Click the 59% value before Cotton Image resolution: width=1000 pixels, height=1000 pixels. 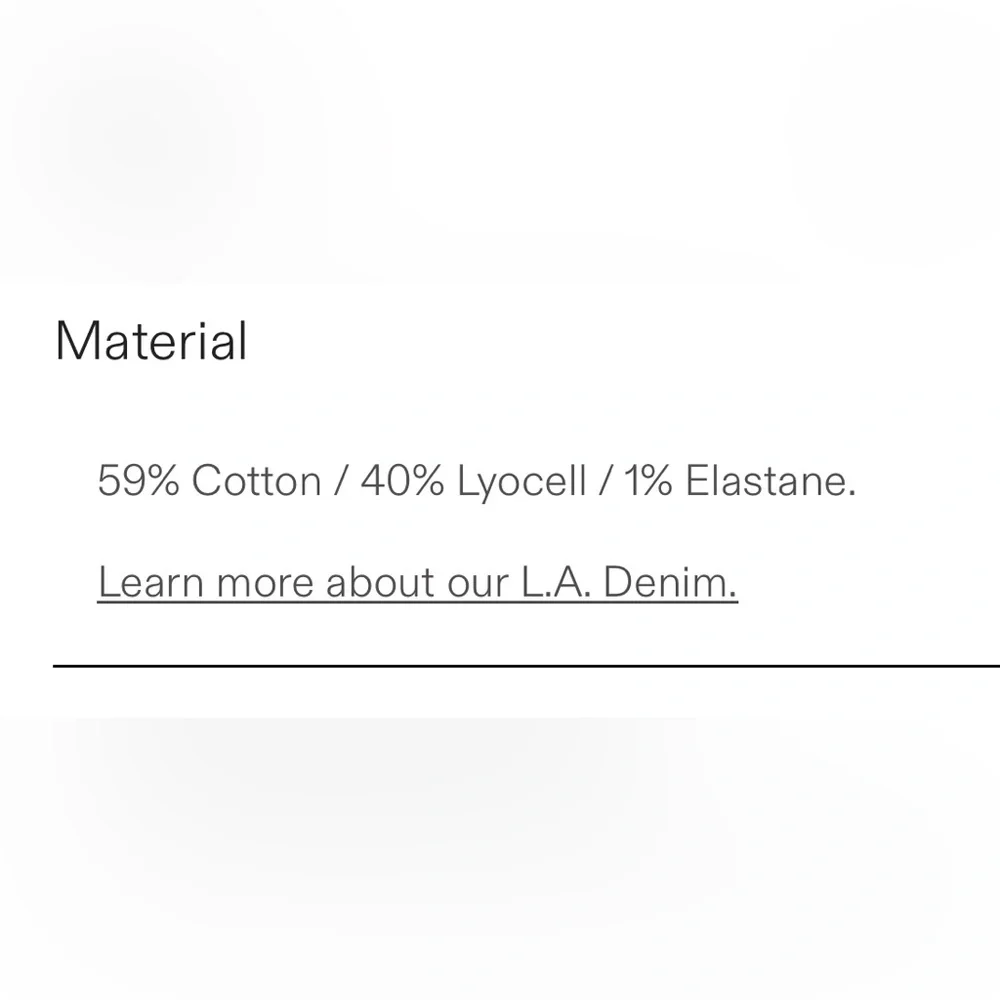pos(138,482)
